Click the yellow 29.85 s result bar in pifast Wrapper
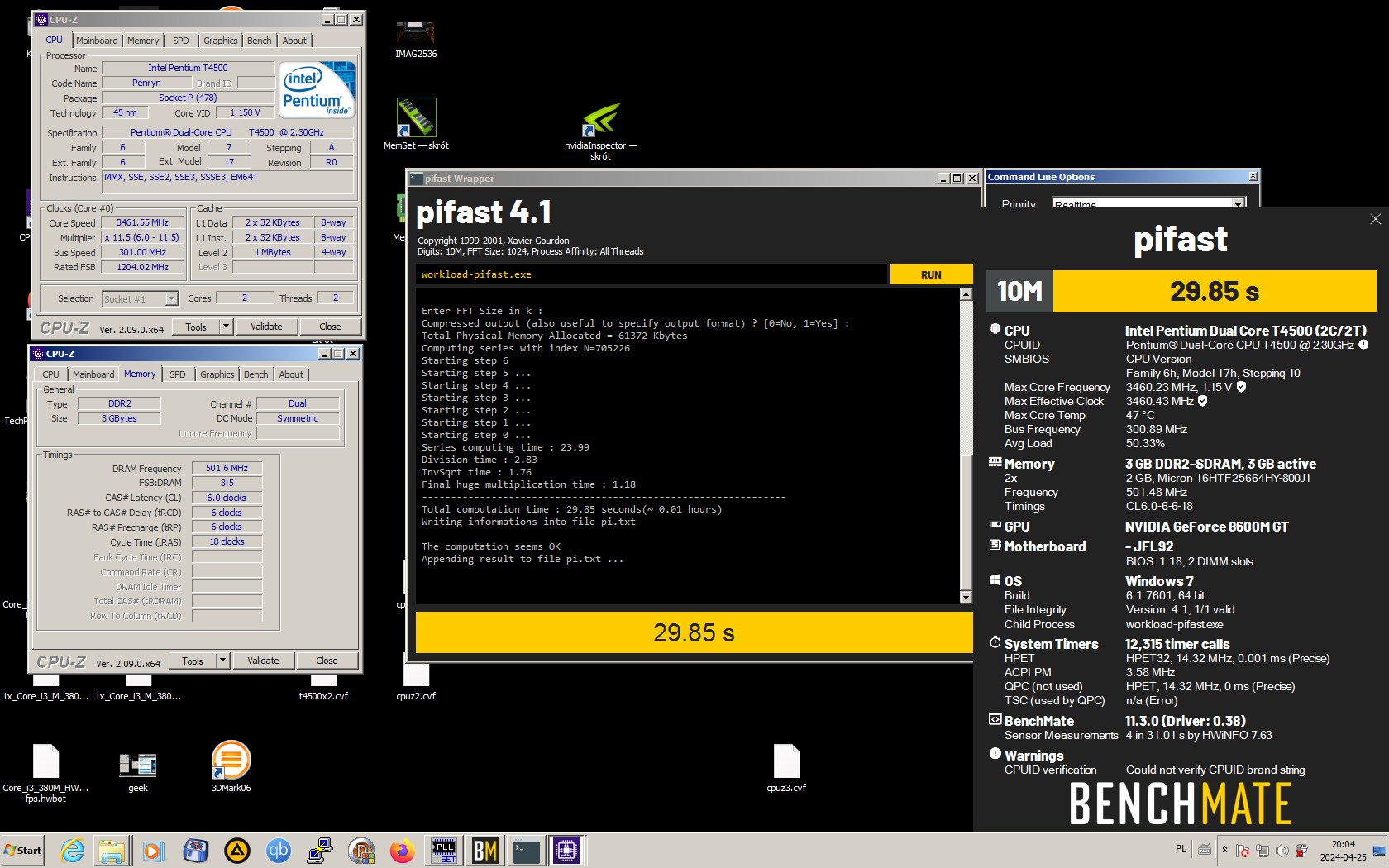 pyautogui.click(x=694, y=632)
